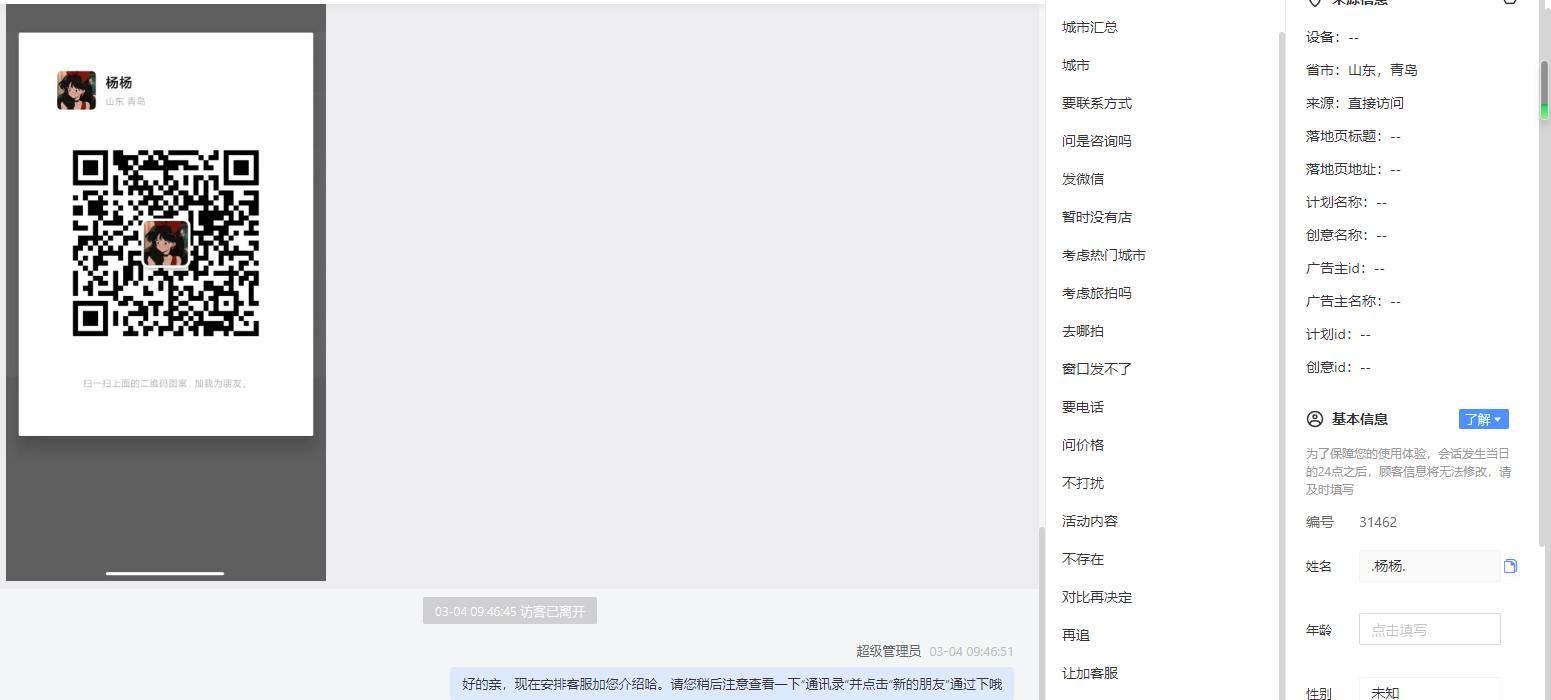Click the 省市 山东，青岛 entry

[x=1362, y=70]
